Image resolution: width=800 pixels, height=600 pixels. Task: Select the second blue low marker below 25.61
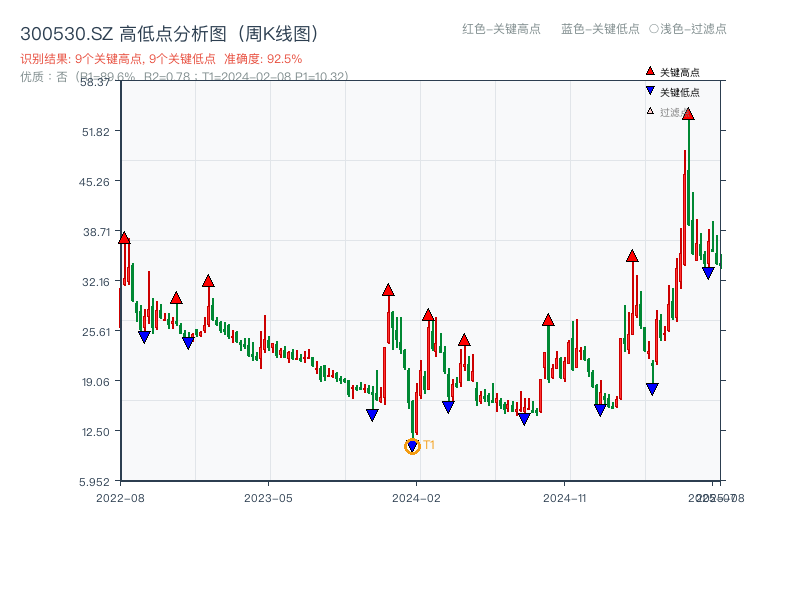[188, 343]
